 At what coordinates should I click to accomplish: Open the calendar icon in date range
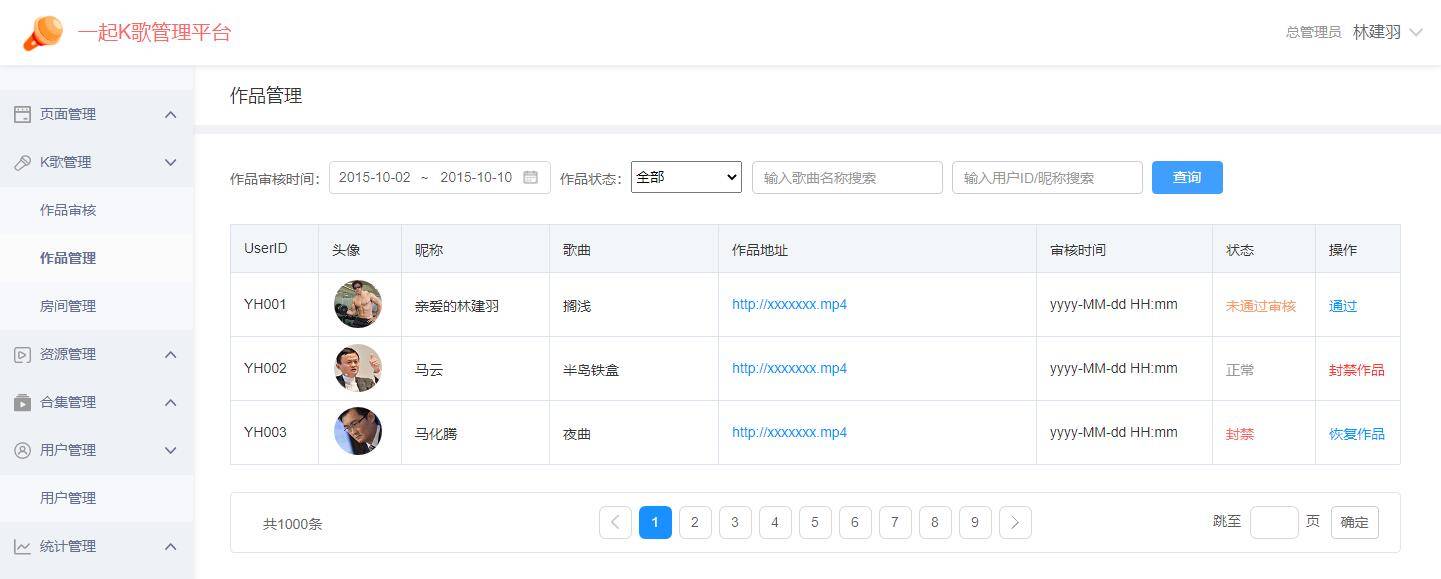531,177
